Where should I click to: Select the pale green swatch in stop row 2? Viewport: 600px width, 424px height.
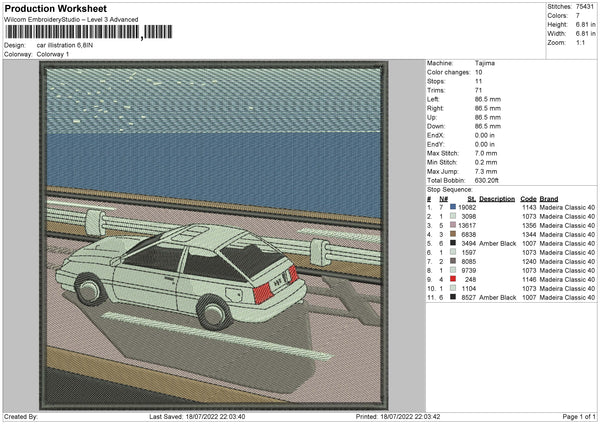[453, 216]
